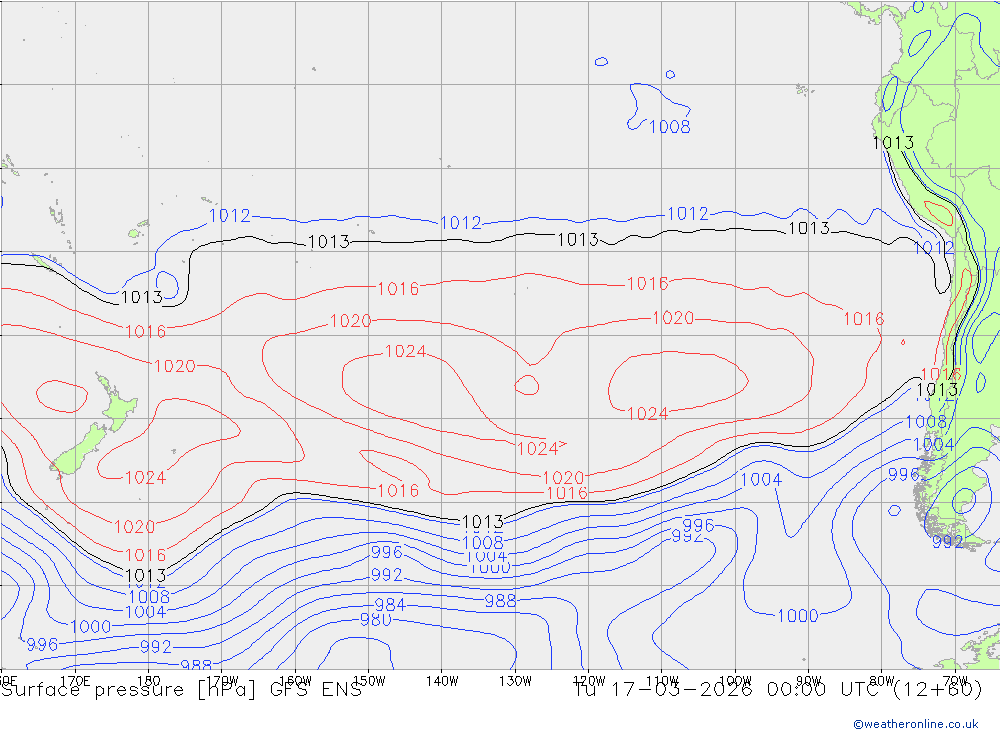Click the 1008 label on the isolated tropical contour
This screenshot has width=1000, height=733.
pos(670,127)
